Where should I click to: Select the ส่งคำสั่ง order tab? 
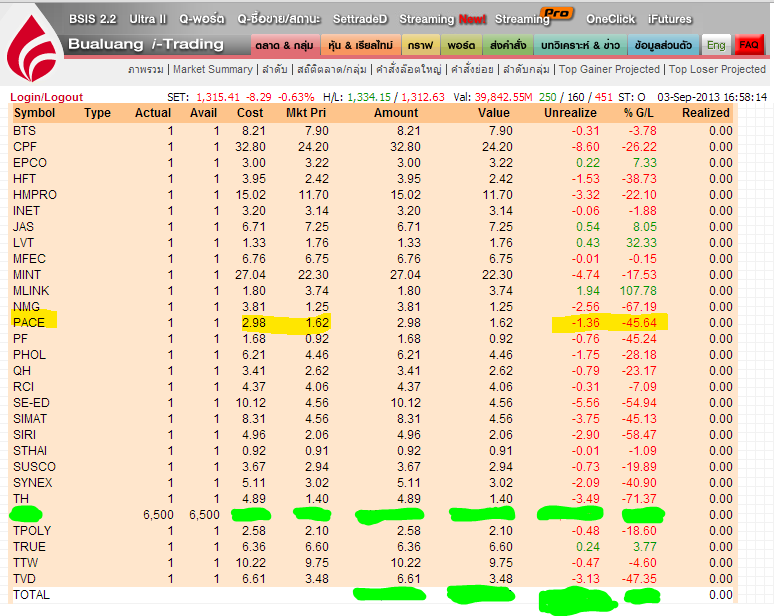pyautogui.click(x=508, y=45)
